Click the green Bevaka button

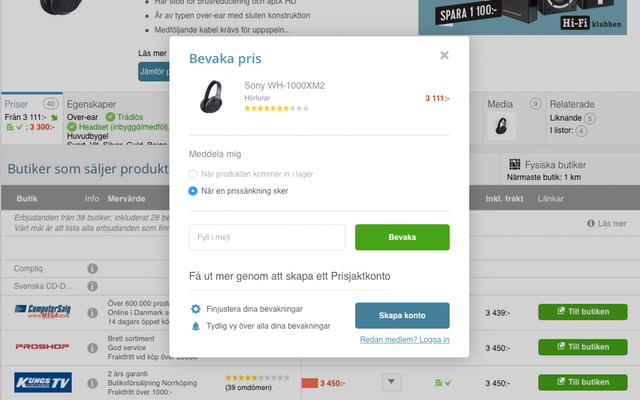tap(402, 237)
